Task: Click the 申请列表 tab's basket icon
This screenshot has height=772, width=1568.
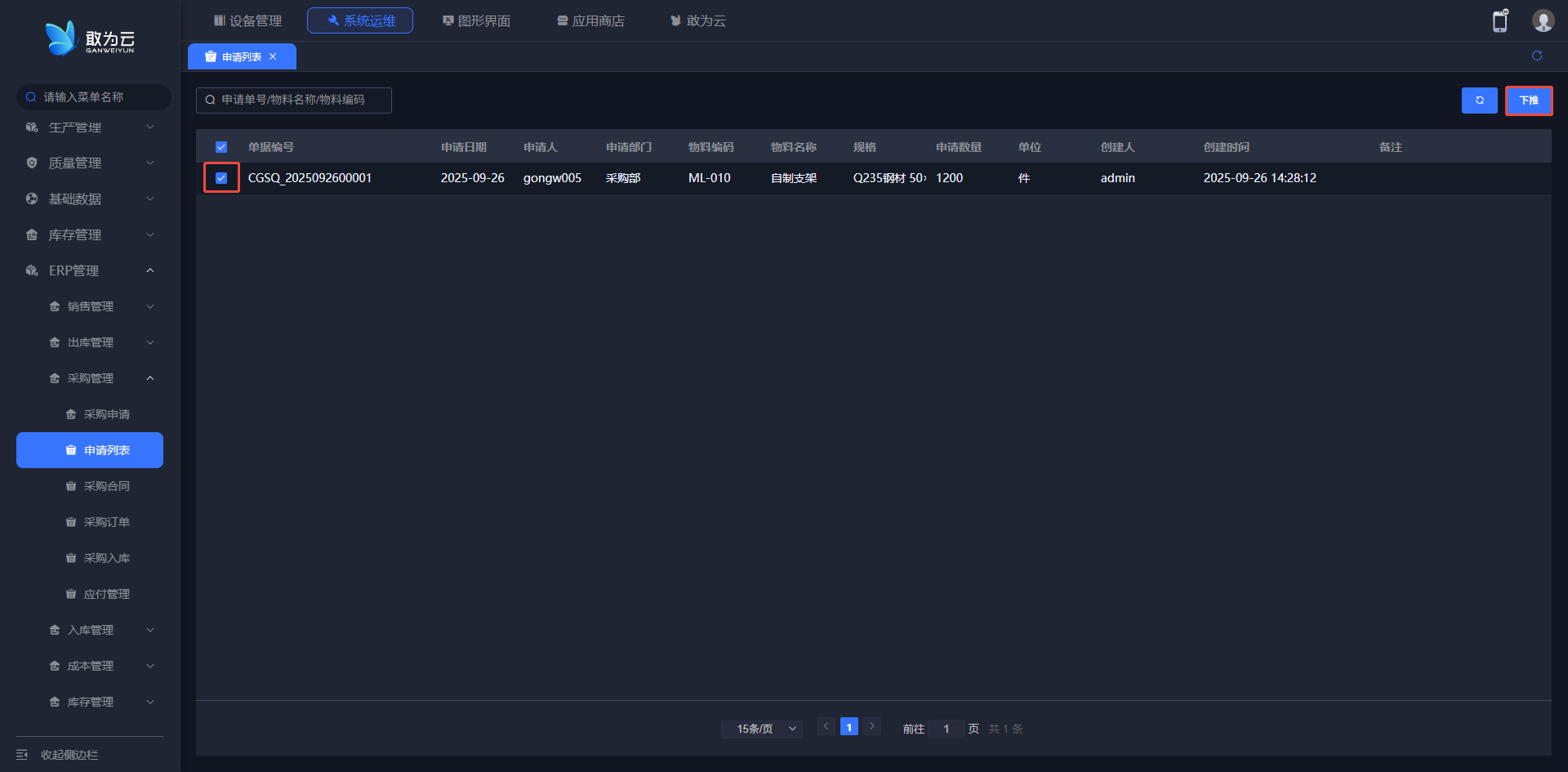Action: click(x=211, y=56)
